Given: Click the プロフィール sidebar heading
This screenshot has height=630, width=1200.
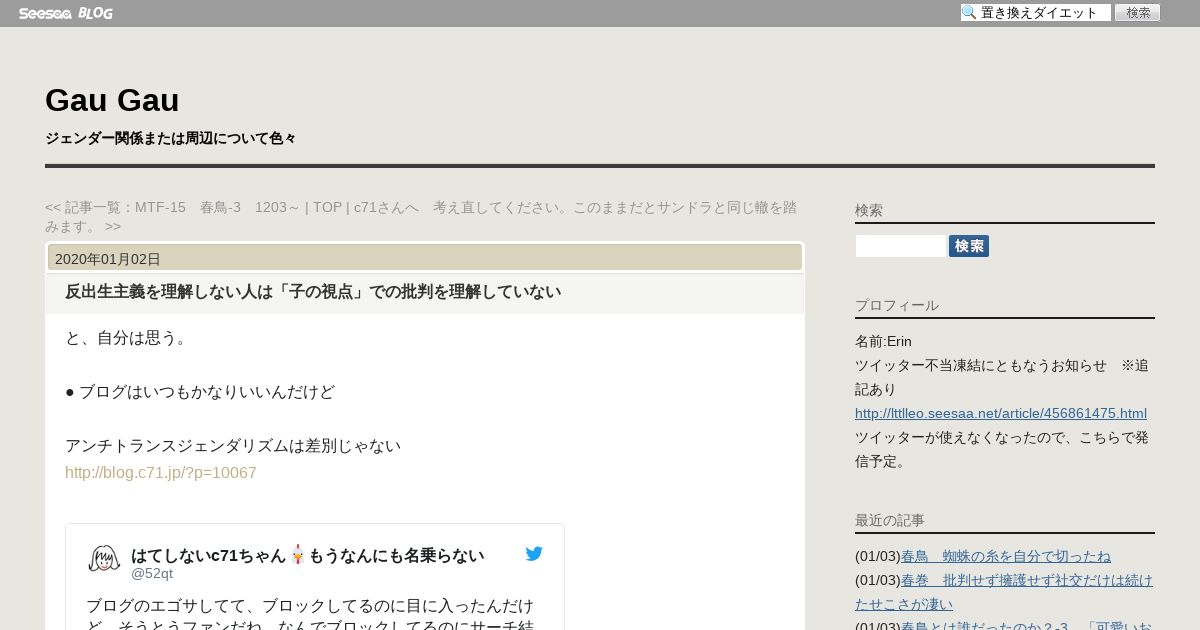Looking at the screenshot, I should (x=897, y=305).
